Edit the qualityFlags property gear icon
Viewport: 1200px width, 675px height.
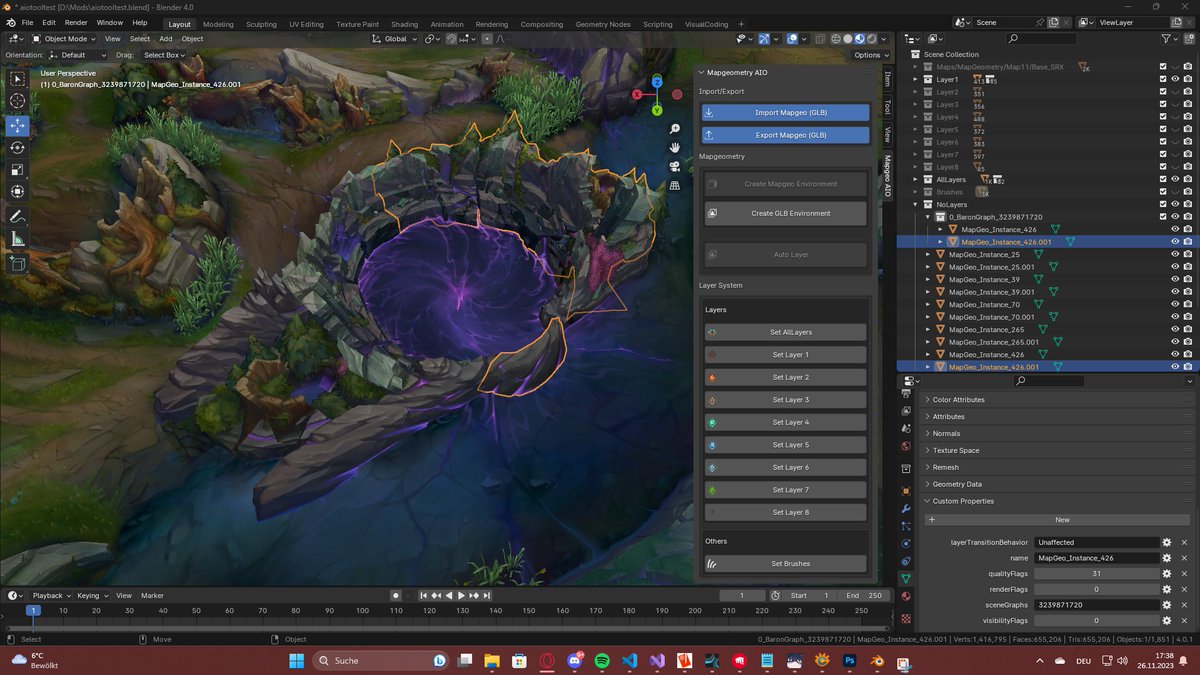[1166, 574]
